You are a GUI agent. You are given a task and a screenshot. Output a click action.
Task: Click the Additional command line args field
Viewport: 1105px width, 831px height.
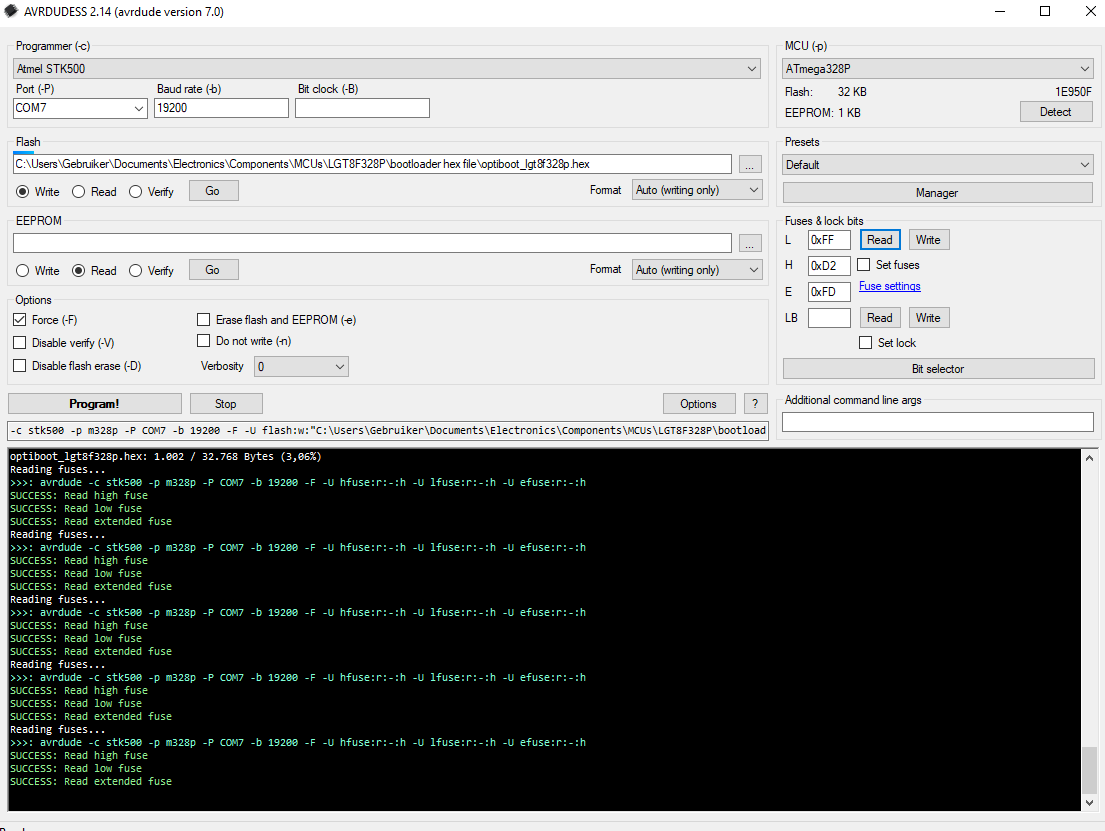pyautogui.click(x=937, y=421)
